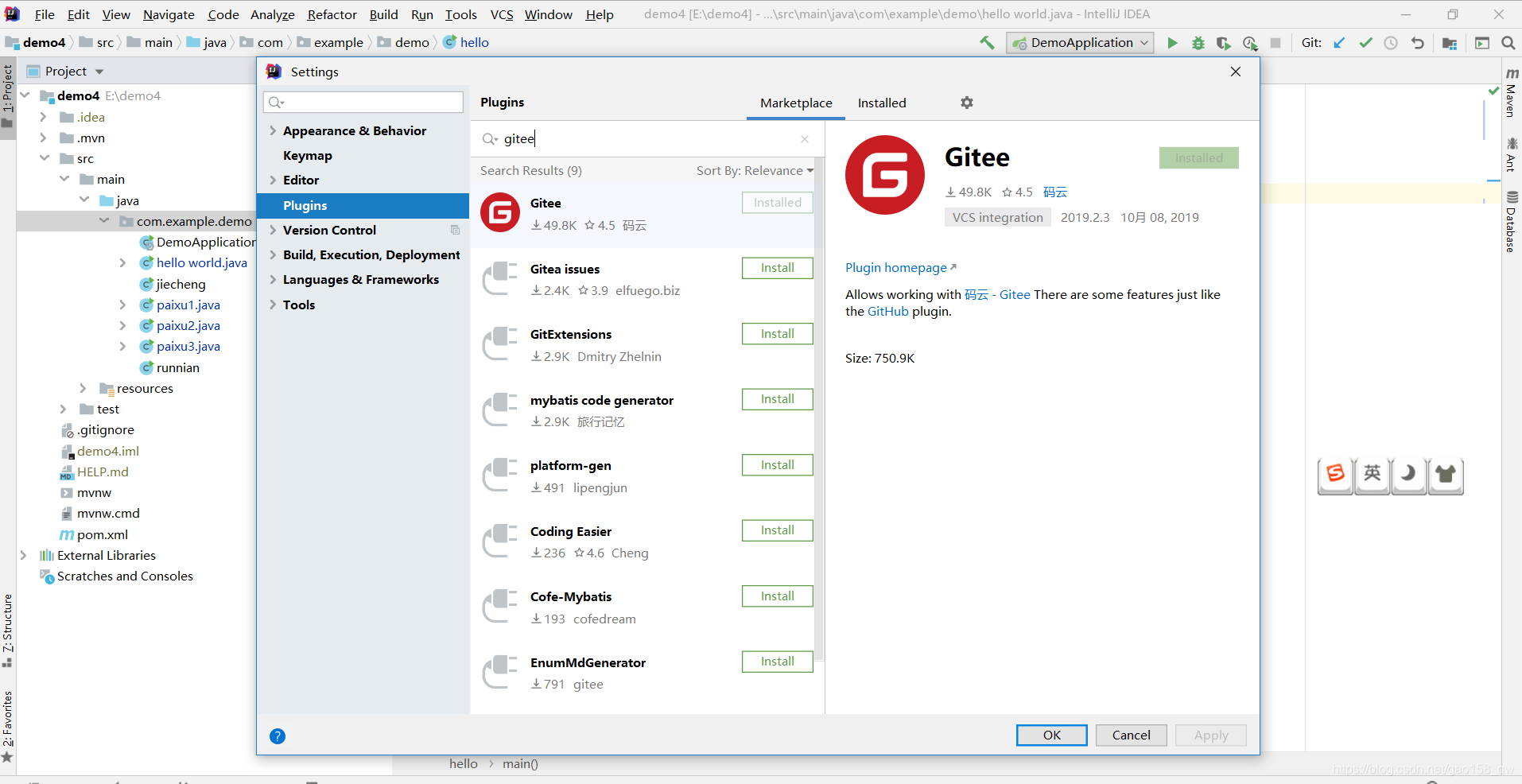
Task: Expand Build, Execution, Deployment settings
Action: point(273,254)
